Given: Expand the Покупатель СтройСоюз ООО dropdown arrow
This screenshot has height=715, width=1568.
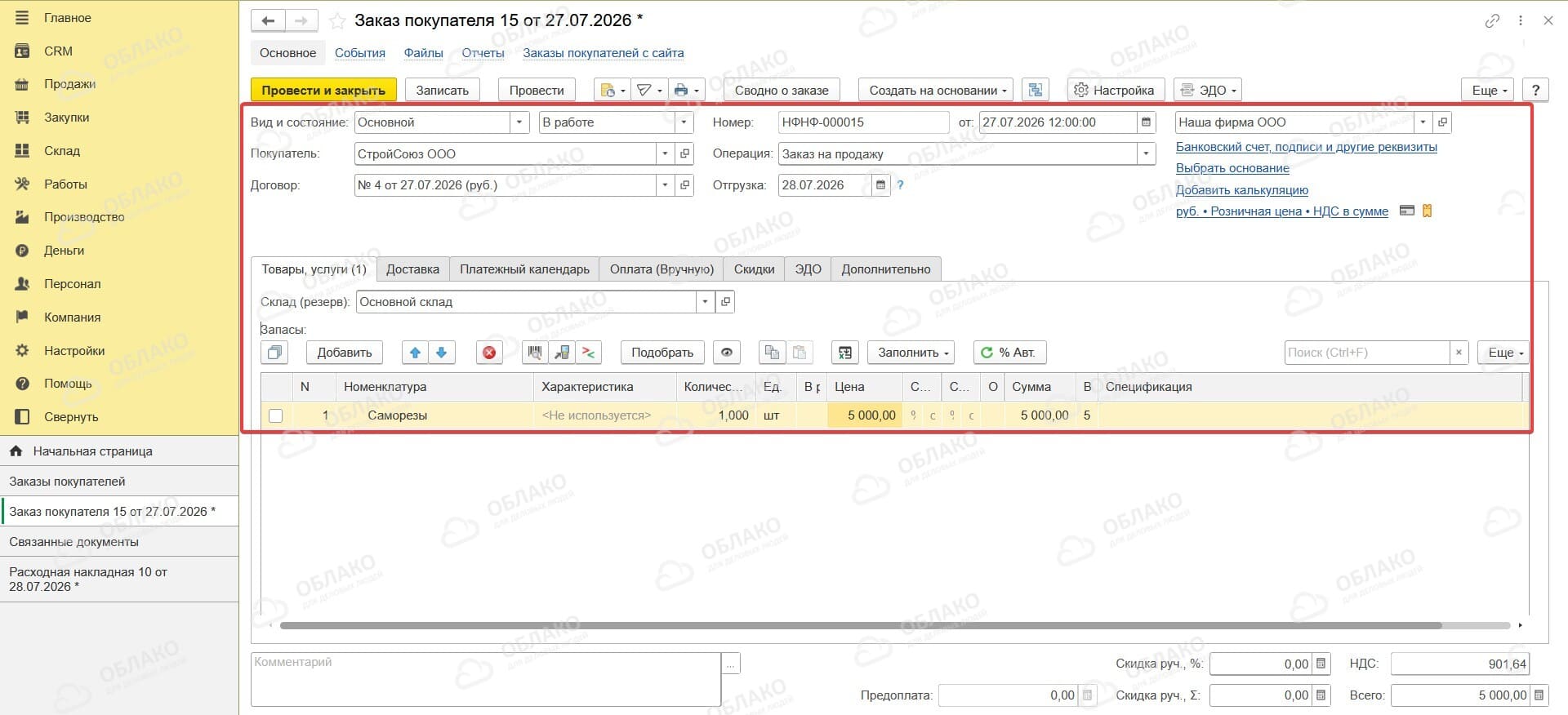Looking at the screenshot, I should click(x=665, y=153).
